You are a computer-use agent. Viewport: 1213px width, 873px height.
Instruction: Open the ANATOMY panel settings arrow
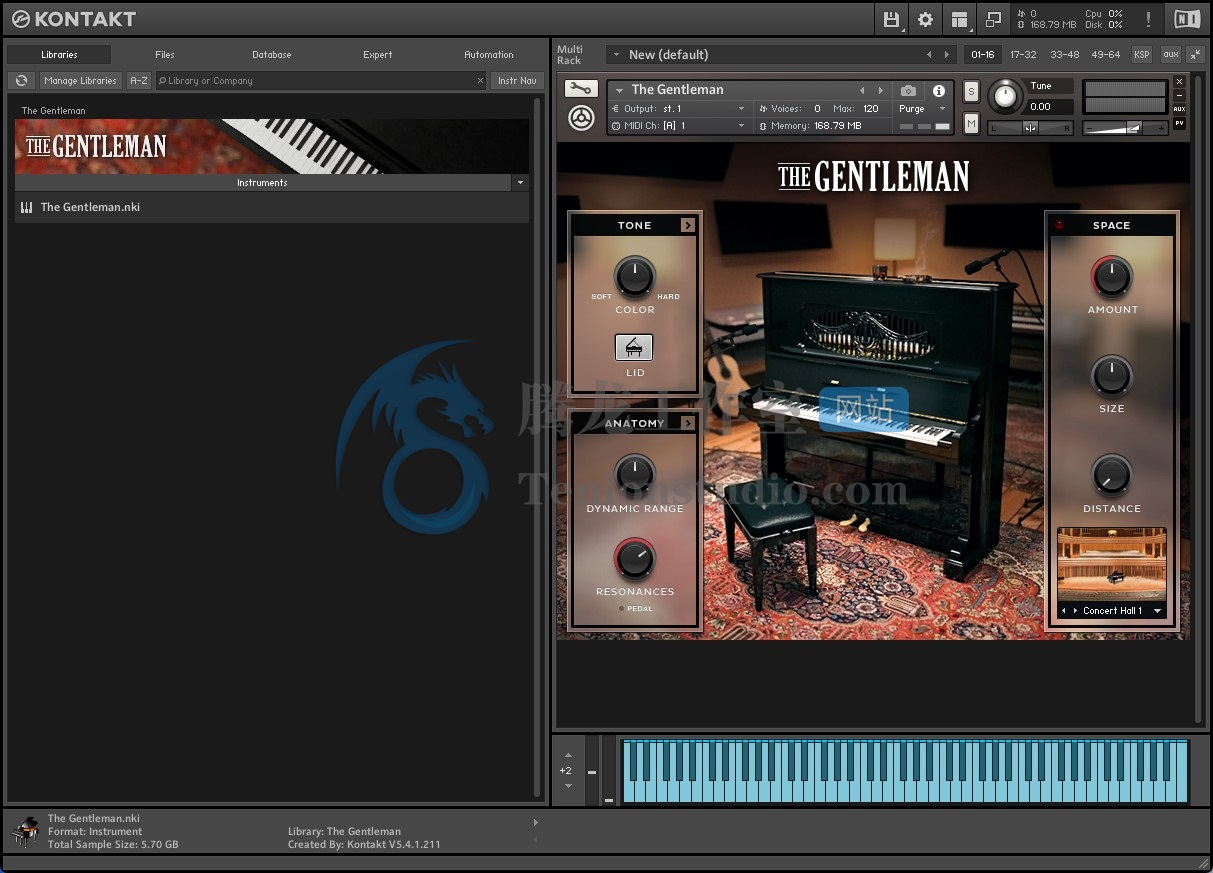(688, 424)
